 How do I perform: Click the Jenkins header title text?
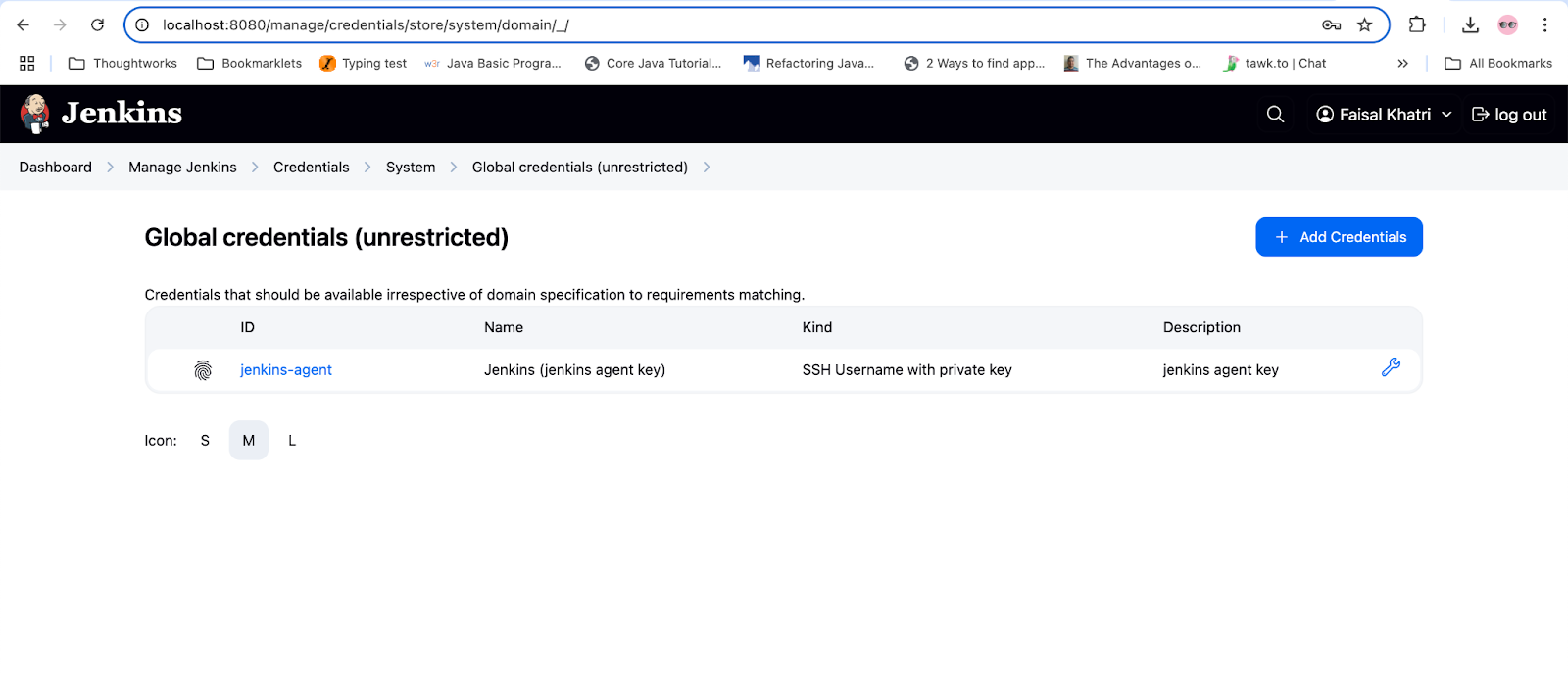tap(122, 114)
